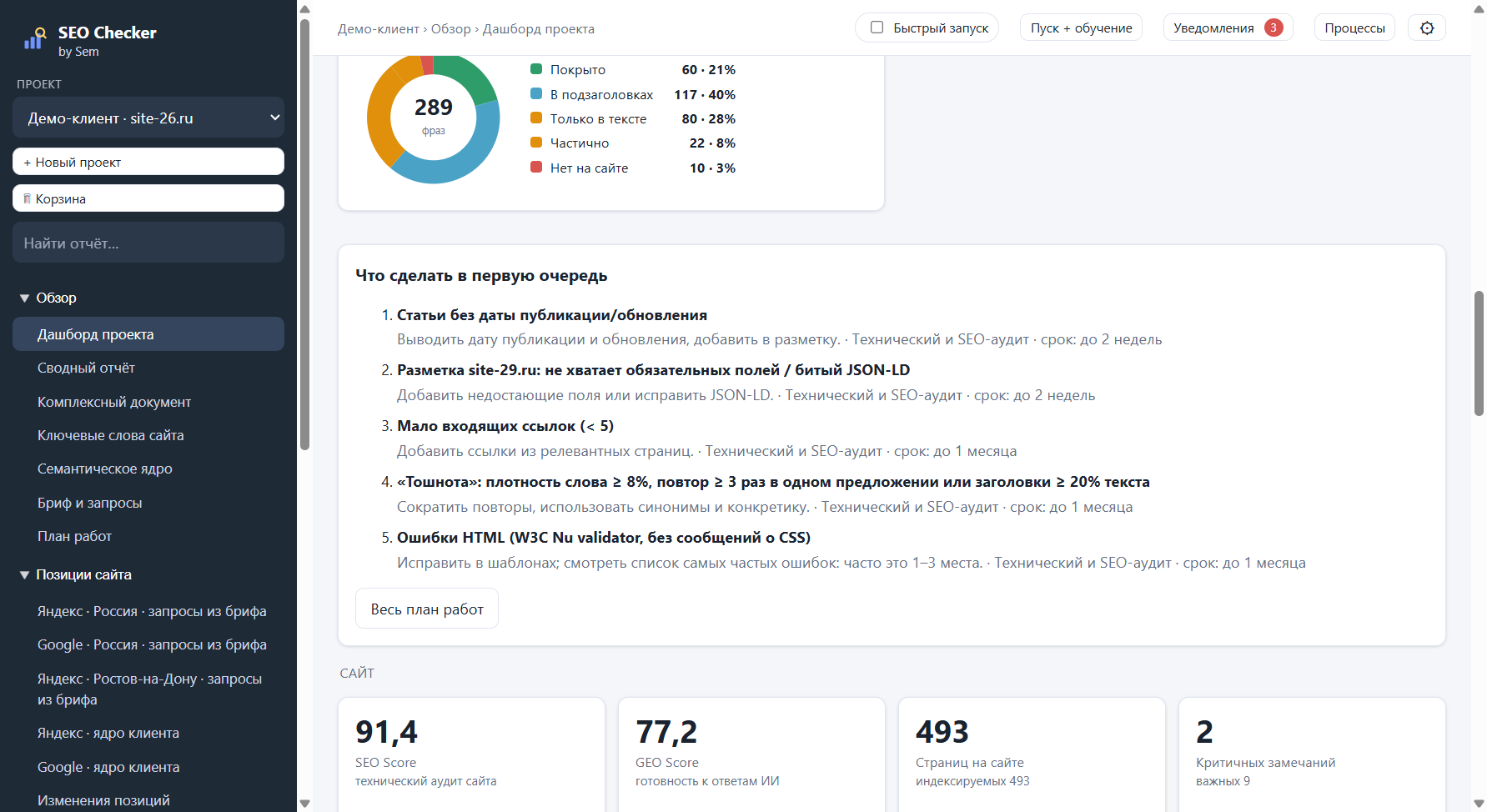Click the Весь план работ button
The height and width of the screenshot is (812, 1487).
pos(427,609)
